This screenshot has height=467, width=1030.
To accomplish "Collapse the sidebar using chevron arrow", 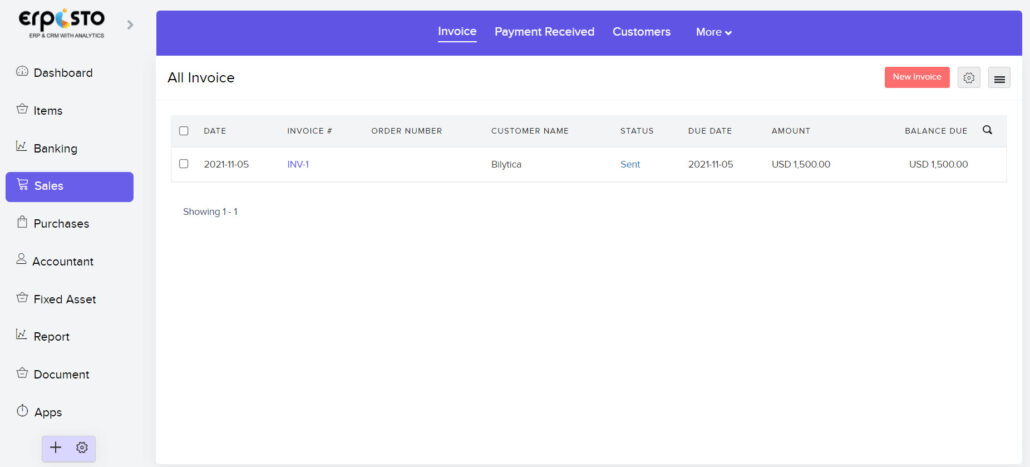I will click(130, 24).
